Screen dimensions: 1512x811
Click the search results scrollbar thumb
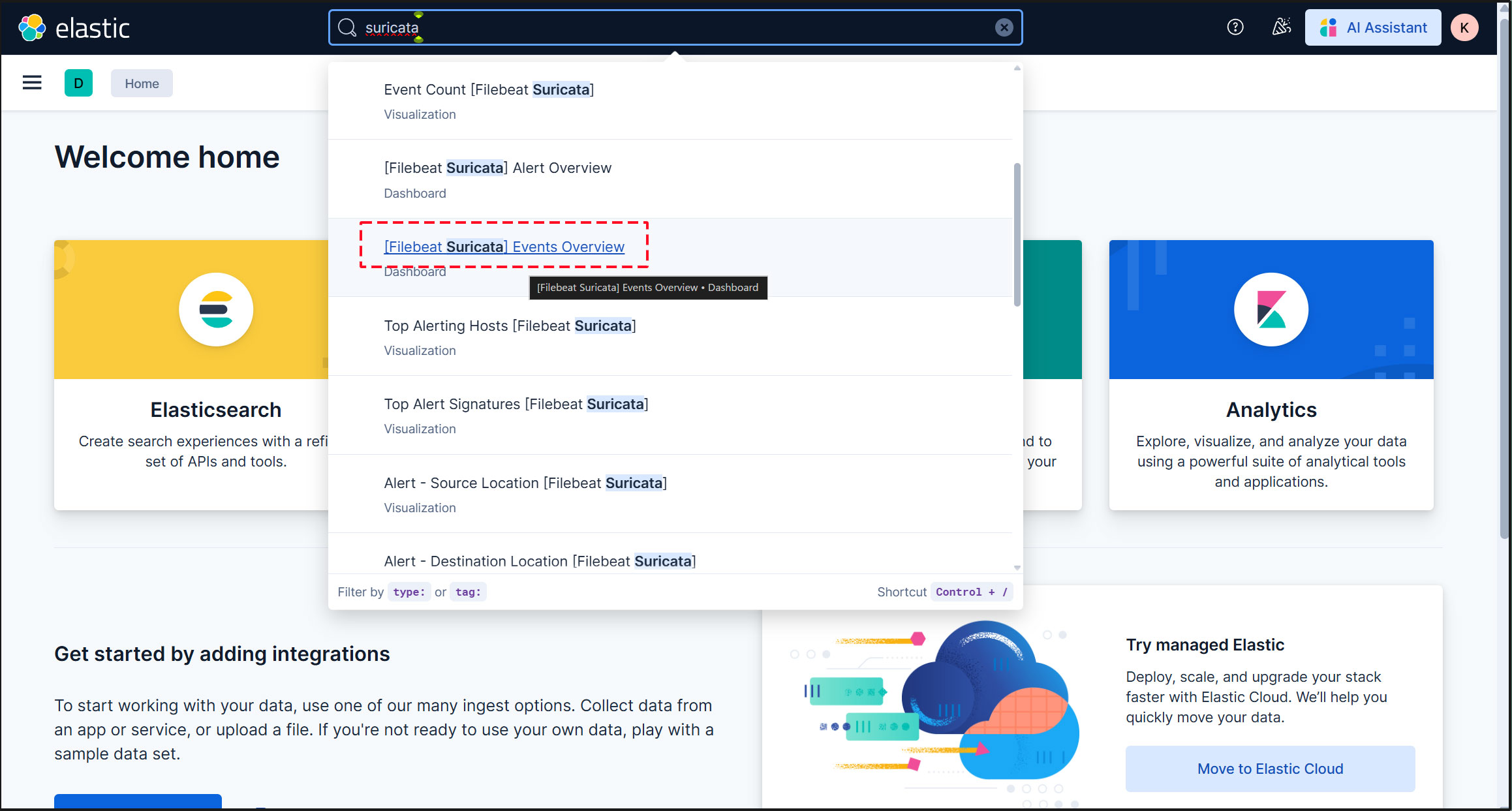tap(1017, 235)
